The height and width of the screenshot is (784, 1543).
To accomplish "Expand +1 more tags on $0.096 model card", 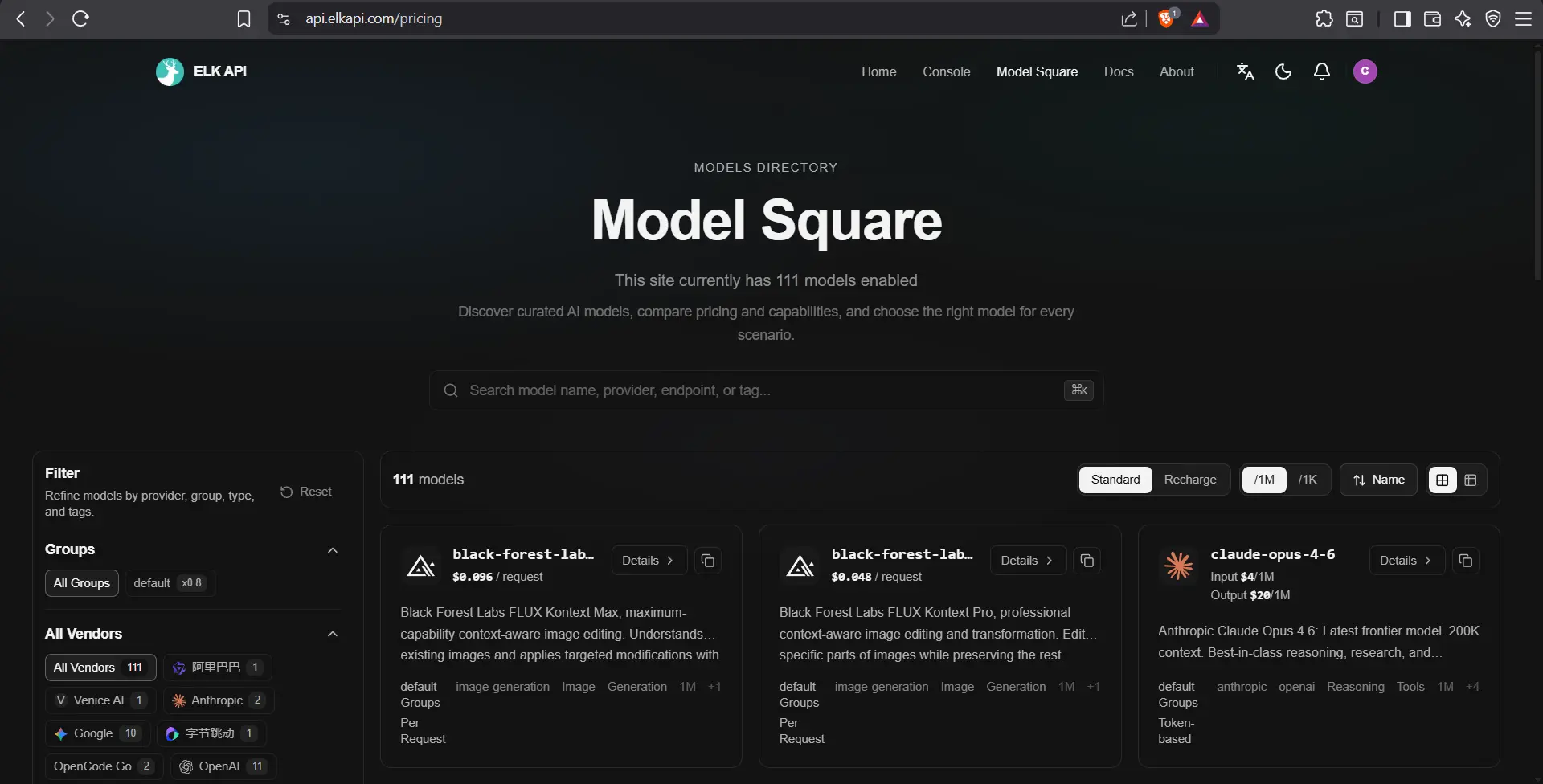I will coord(714,687).
